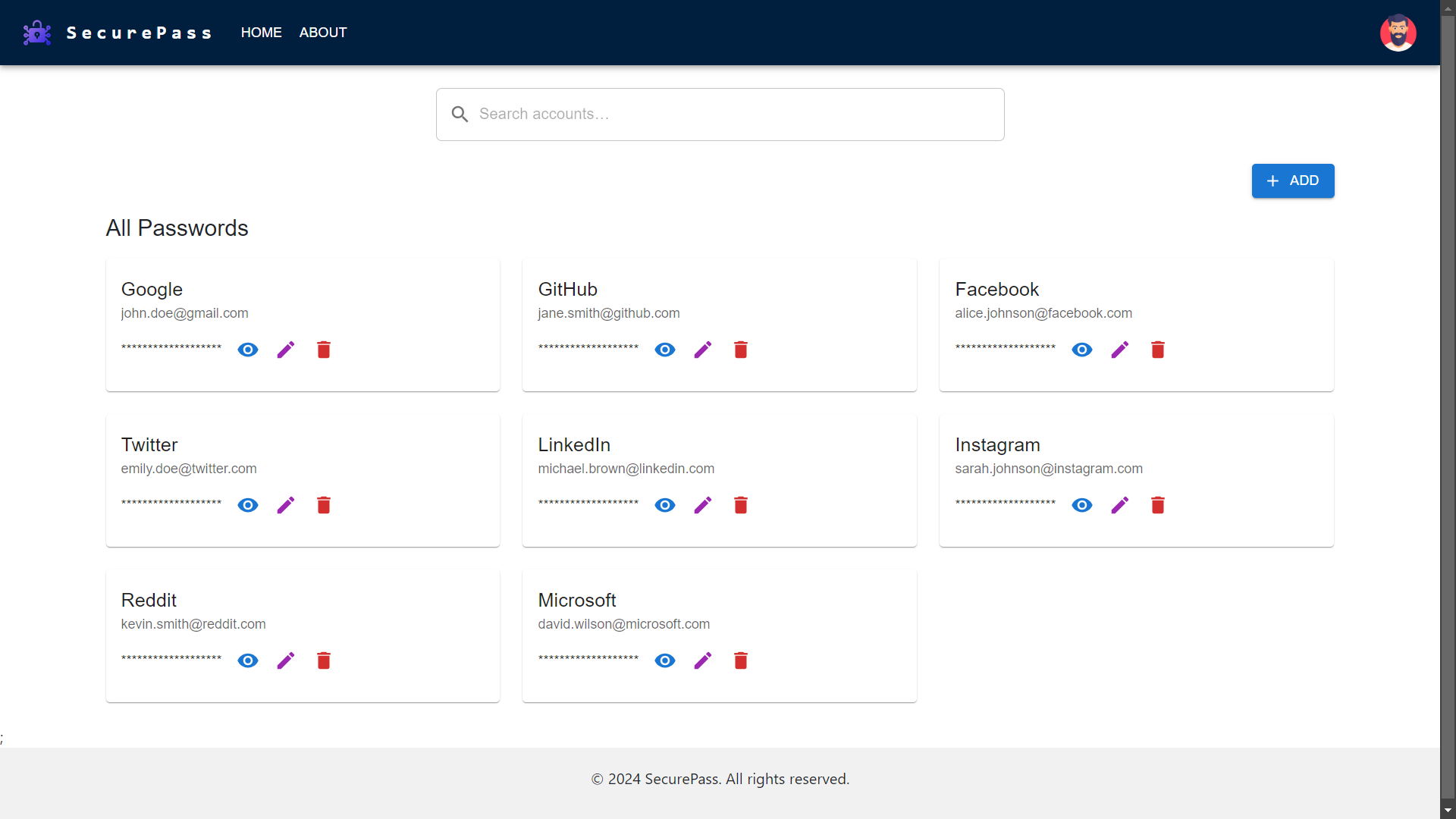Edit the Microsoft password entry
The width and height of the screenshot is (1456, 819).
click(703, 661)
